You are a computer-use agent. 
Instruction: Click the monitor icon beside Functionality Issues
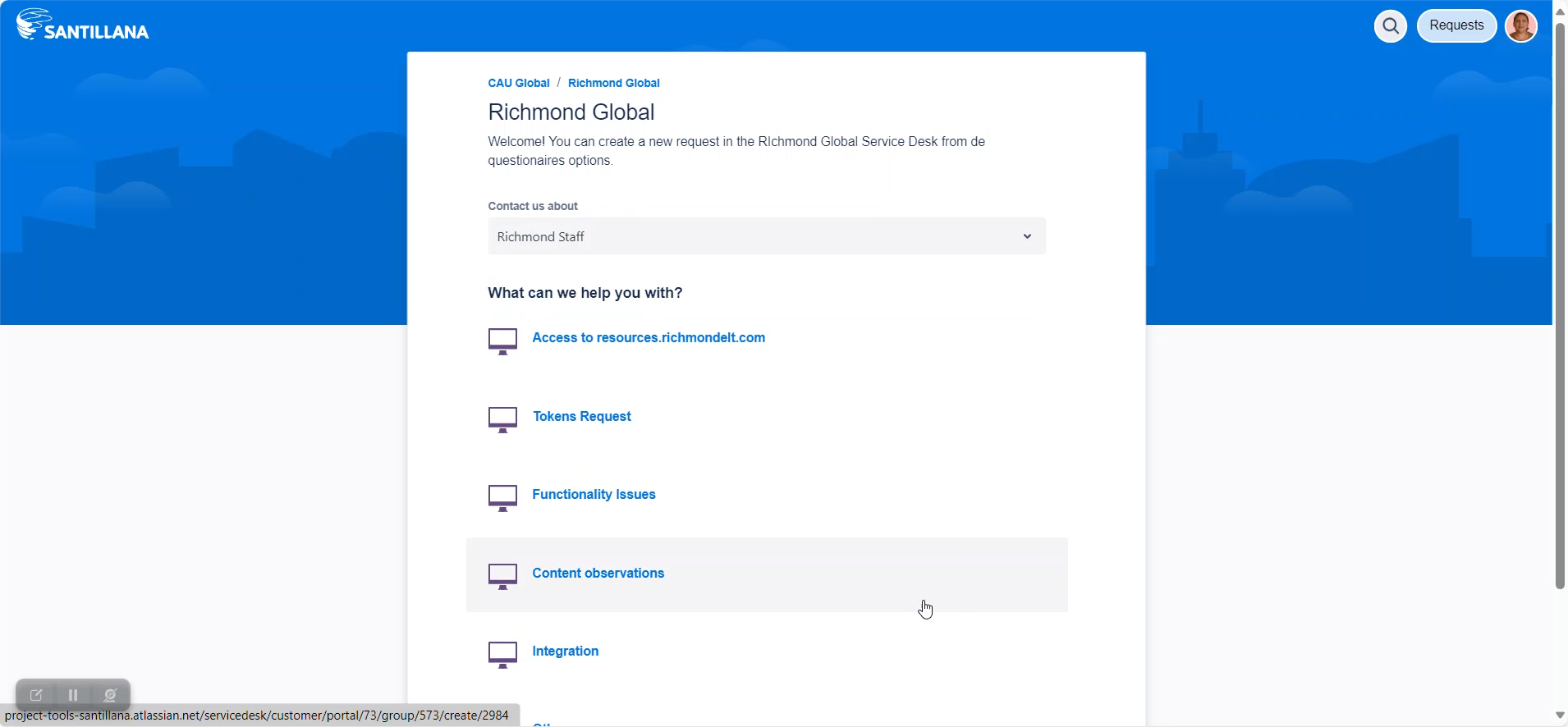(502, 497)
